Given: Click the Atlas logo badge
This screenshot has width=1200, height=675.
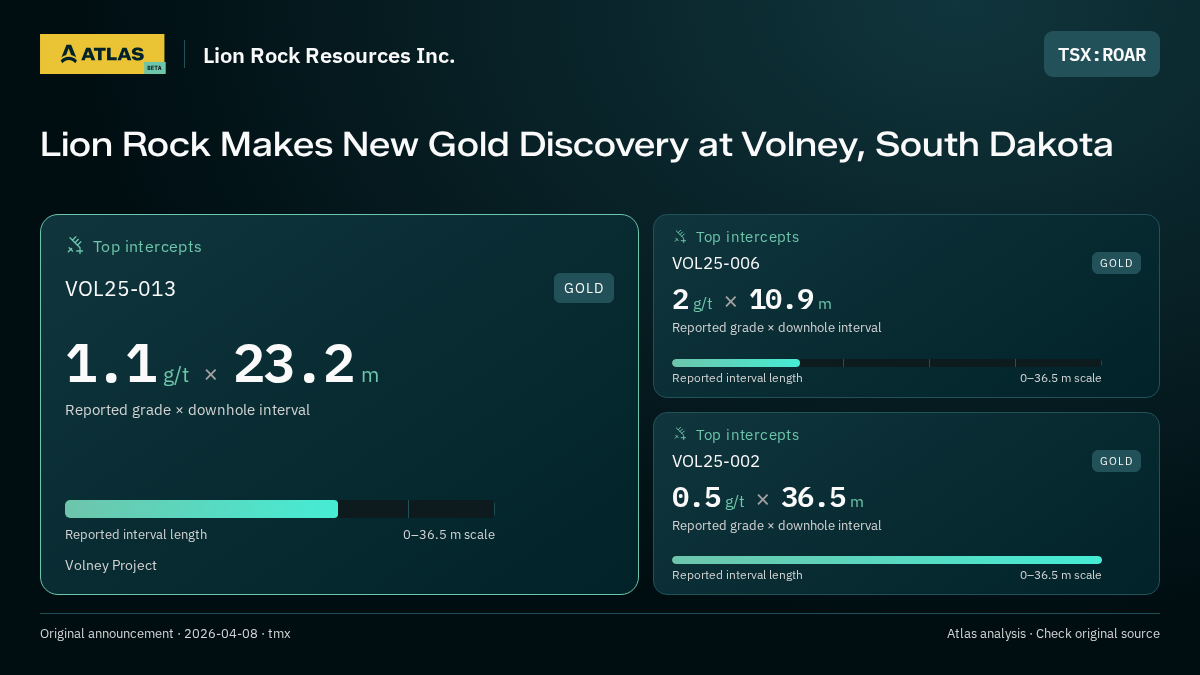Looking at the screenshot, I should 102,54.
